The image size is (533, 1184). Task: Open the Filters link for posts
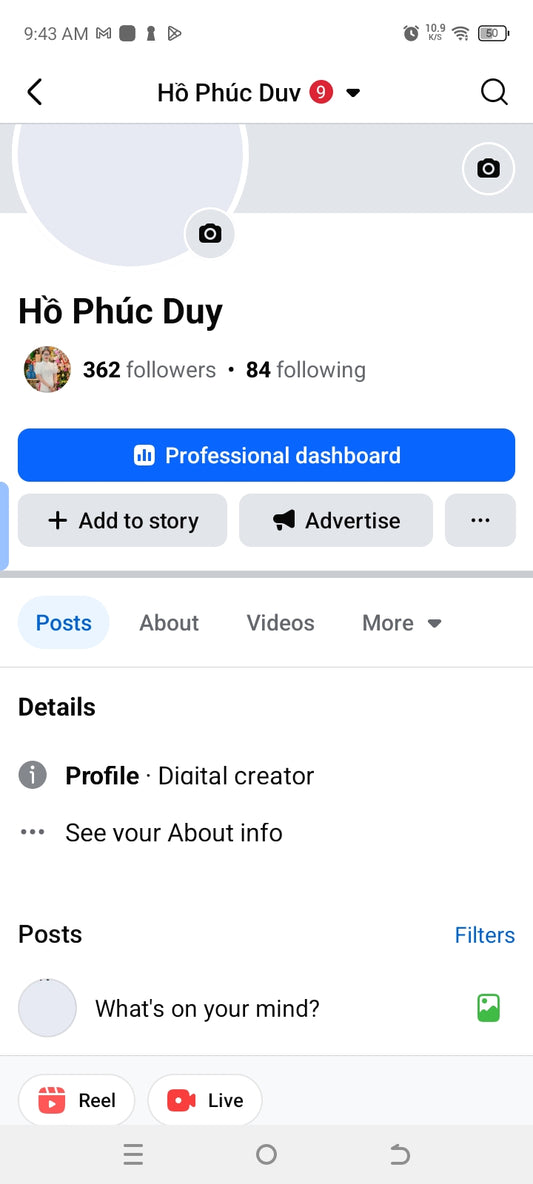[485, 936]
